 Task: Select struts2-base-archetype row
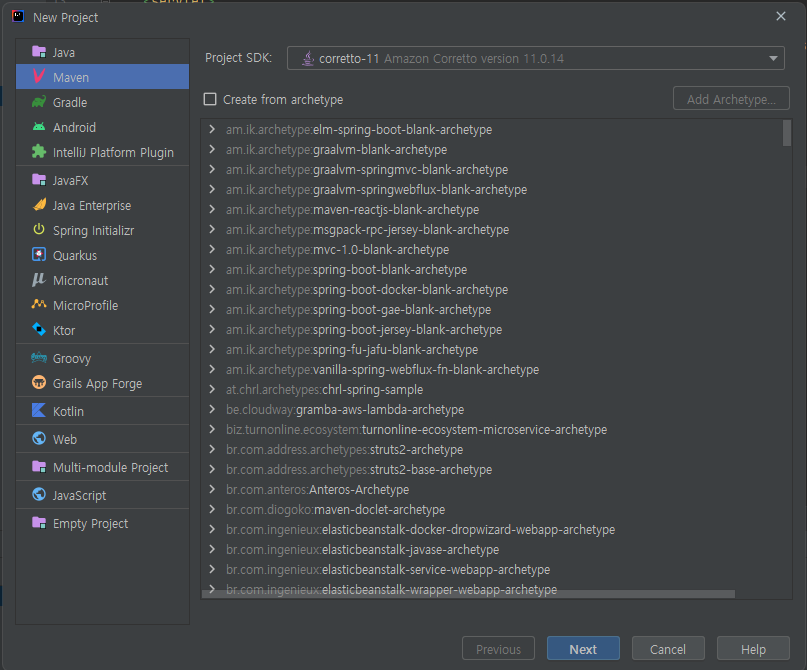[492, 469]
